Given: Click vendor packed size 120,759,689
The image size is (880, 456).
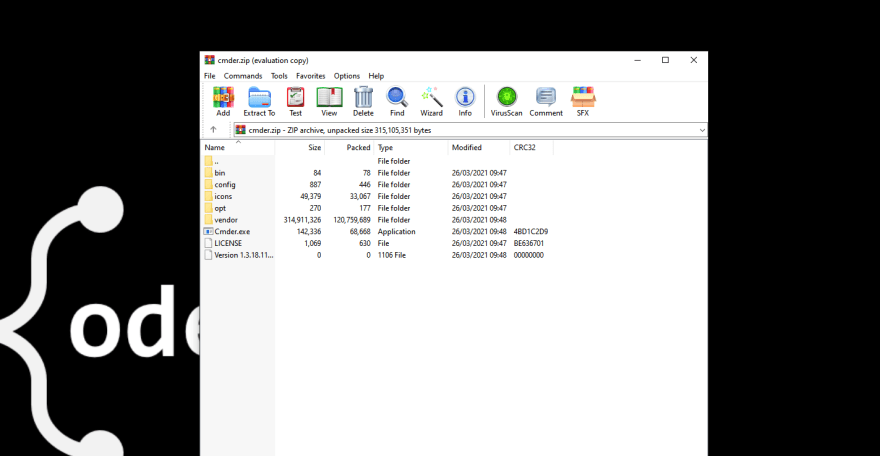Looking at the screenshot, I should pyautogui.click(x=352, y=220).
